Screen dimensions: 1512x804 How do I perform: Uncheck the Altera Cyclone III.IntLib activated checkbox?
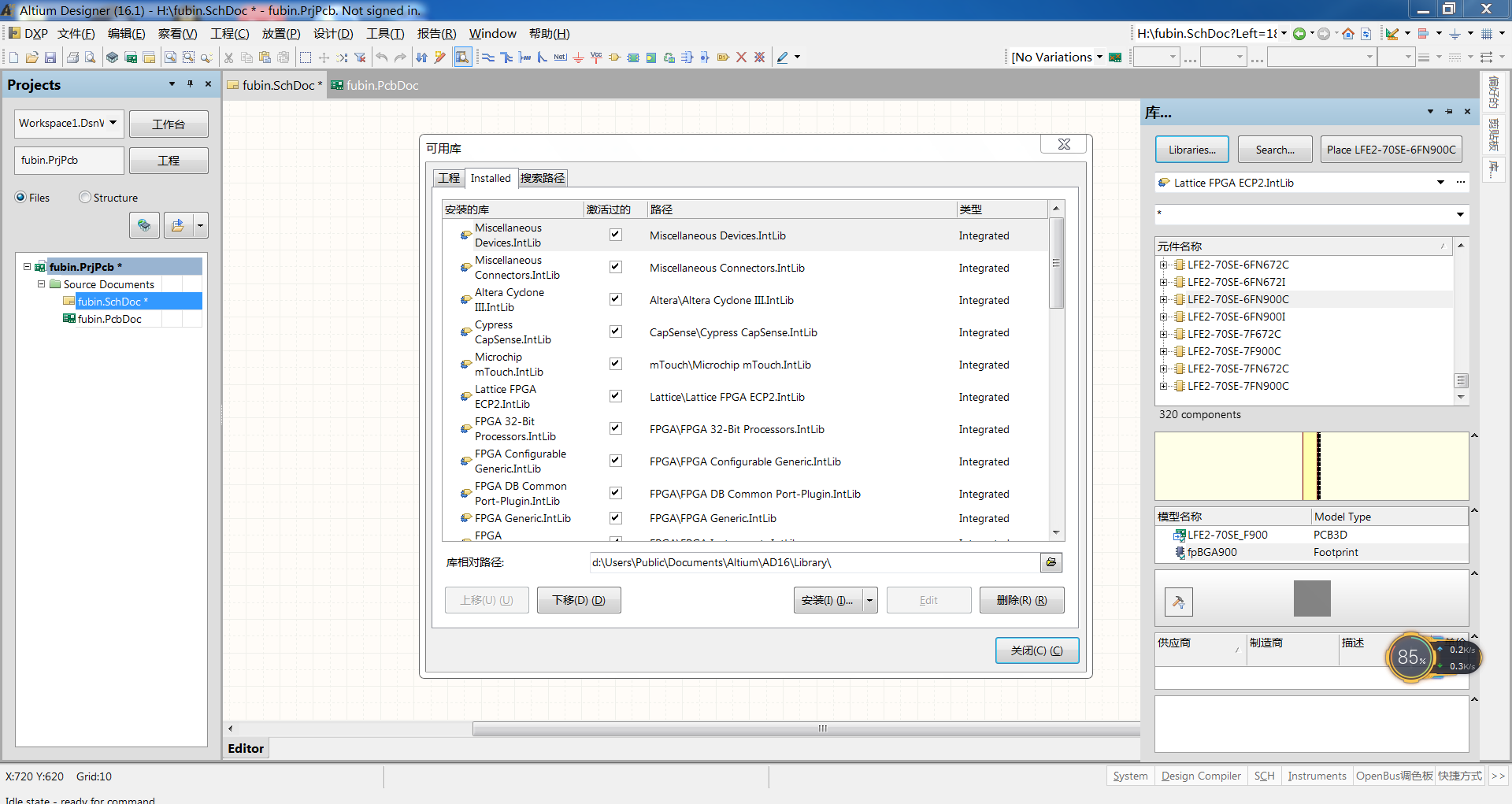616,299
